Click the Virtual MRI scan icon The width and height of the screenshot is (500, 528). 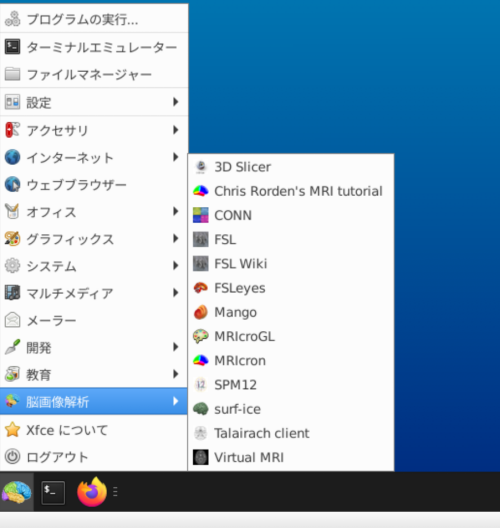point(201,457)
